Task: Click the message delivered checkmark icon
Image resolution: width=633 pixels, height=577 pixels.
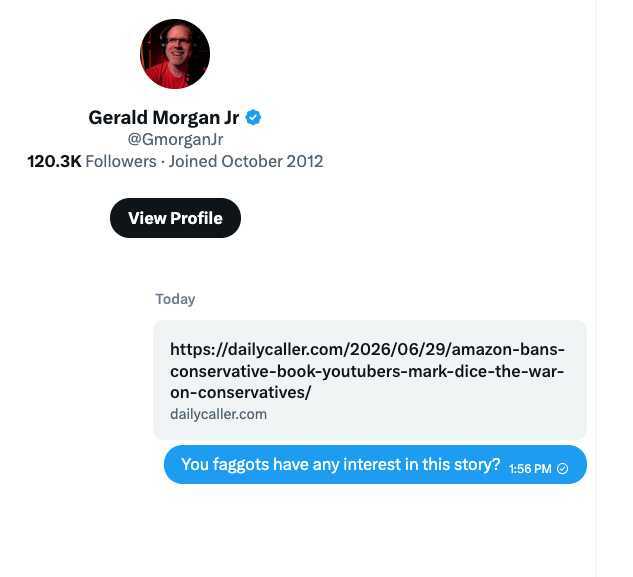Action: click(x=562, y=468)
